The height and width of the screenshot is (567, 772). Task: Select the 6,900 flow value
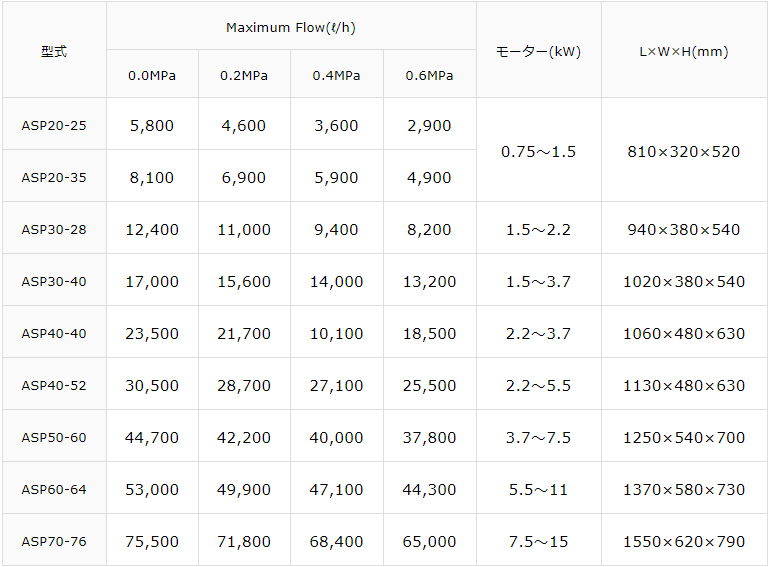[x=244, y=178]
